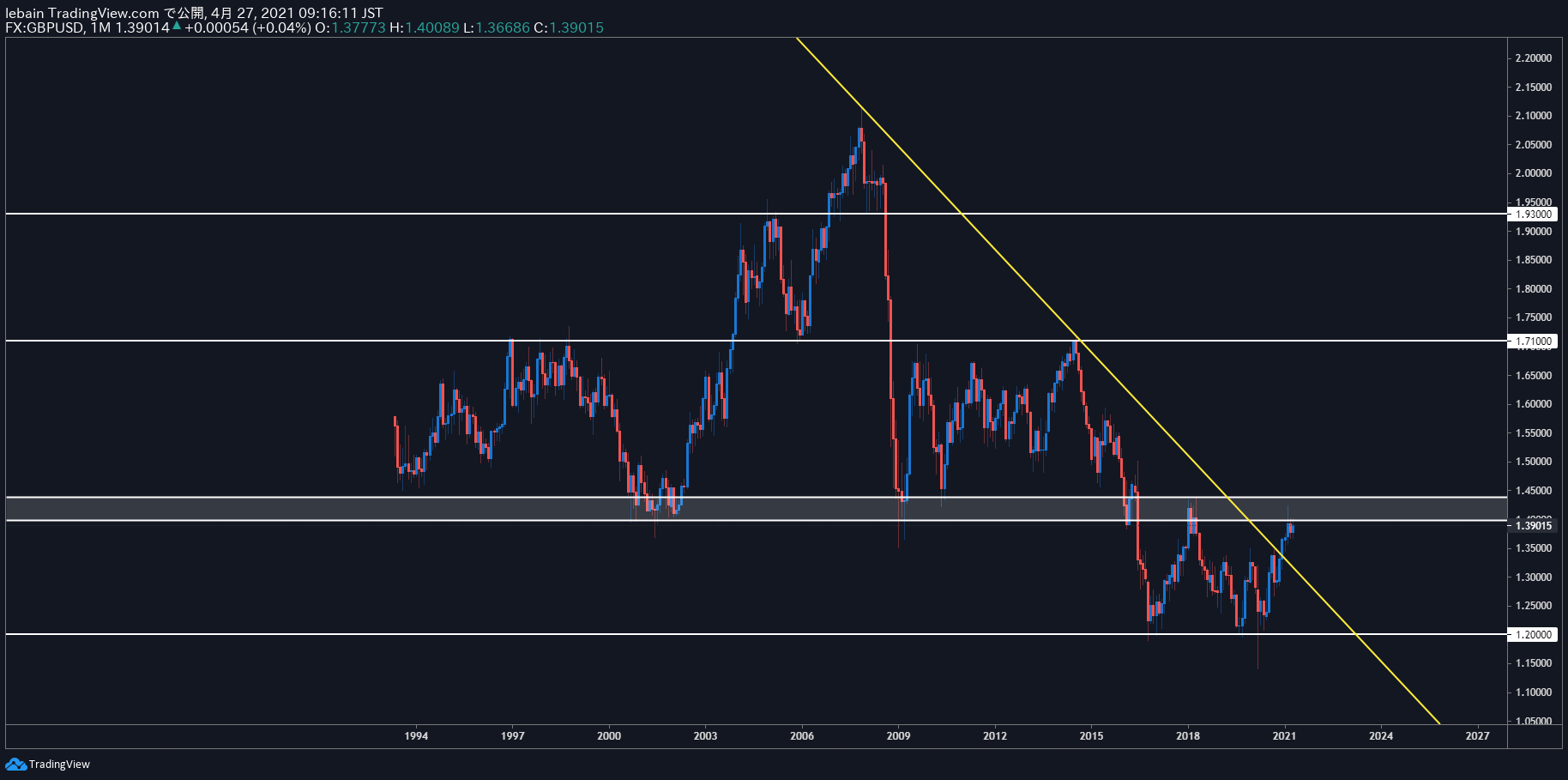
Task: Click the current price label 1.39015
Action: (1532, 526)
